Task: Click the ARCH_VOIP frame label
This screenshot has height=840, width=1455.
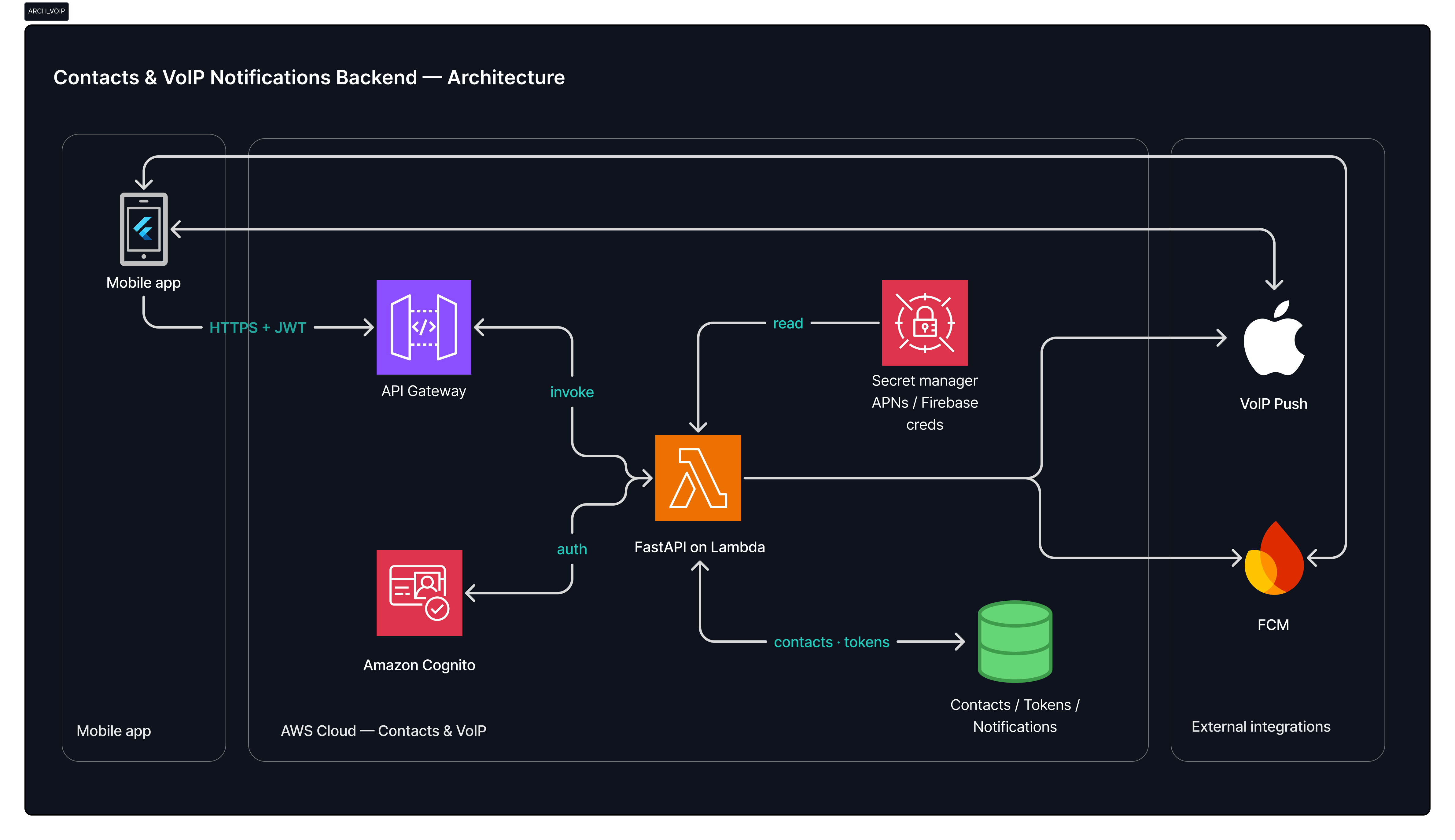Action: click(47, 11)
